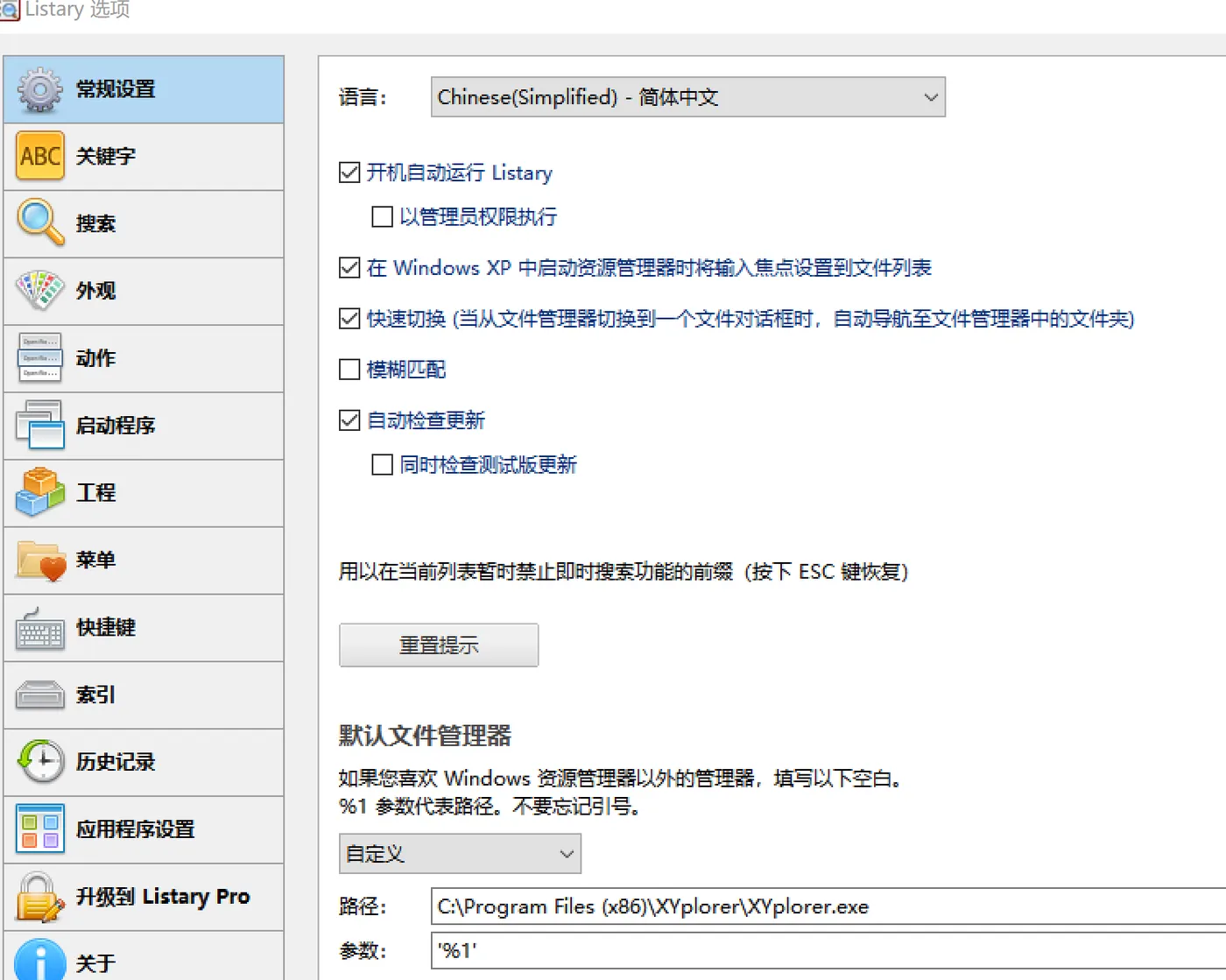1226x980 pixels.
Task: Open the 语言 dropdown list
Action: click(688, 97)
